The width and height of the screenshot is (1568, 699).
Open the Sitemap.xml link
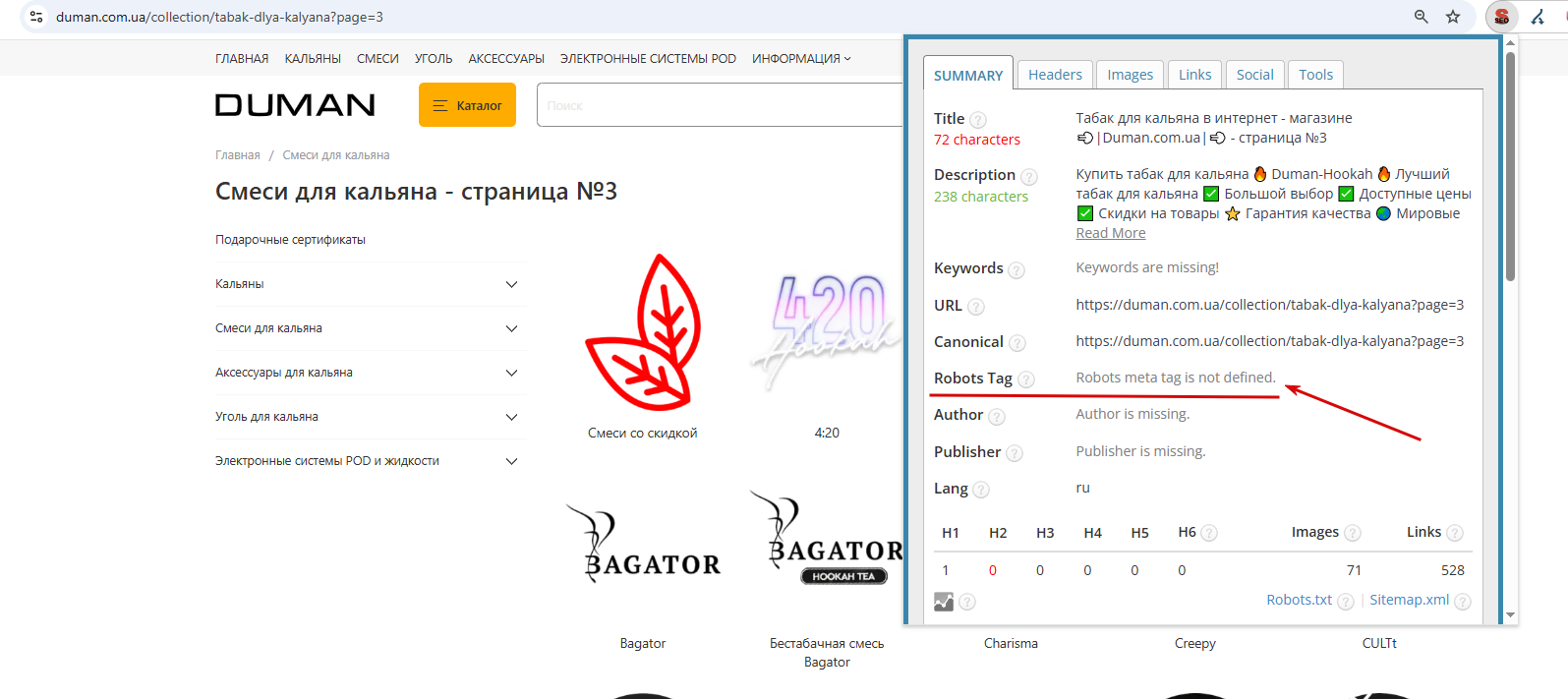pyautogui.click(x=1409, y=600)
